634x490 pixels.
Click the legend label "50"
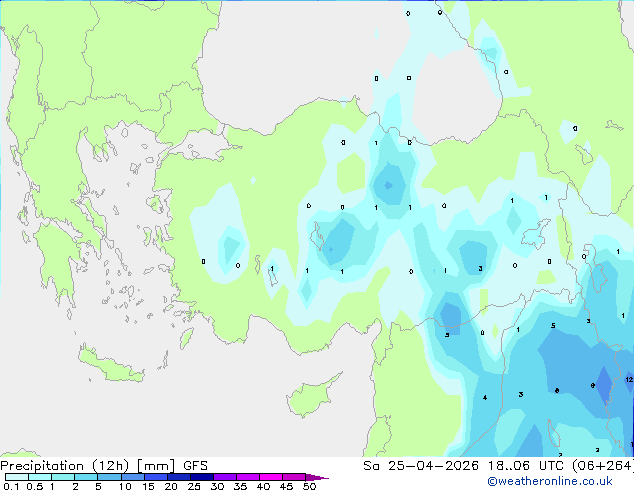pos(309,486)
